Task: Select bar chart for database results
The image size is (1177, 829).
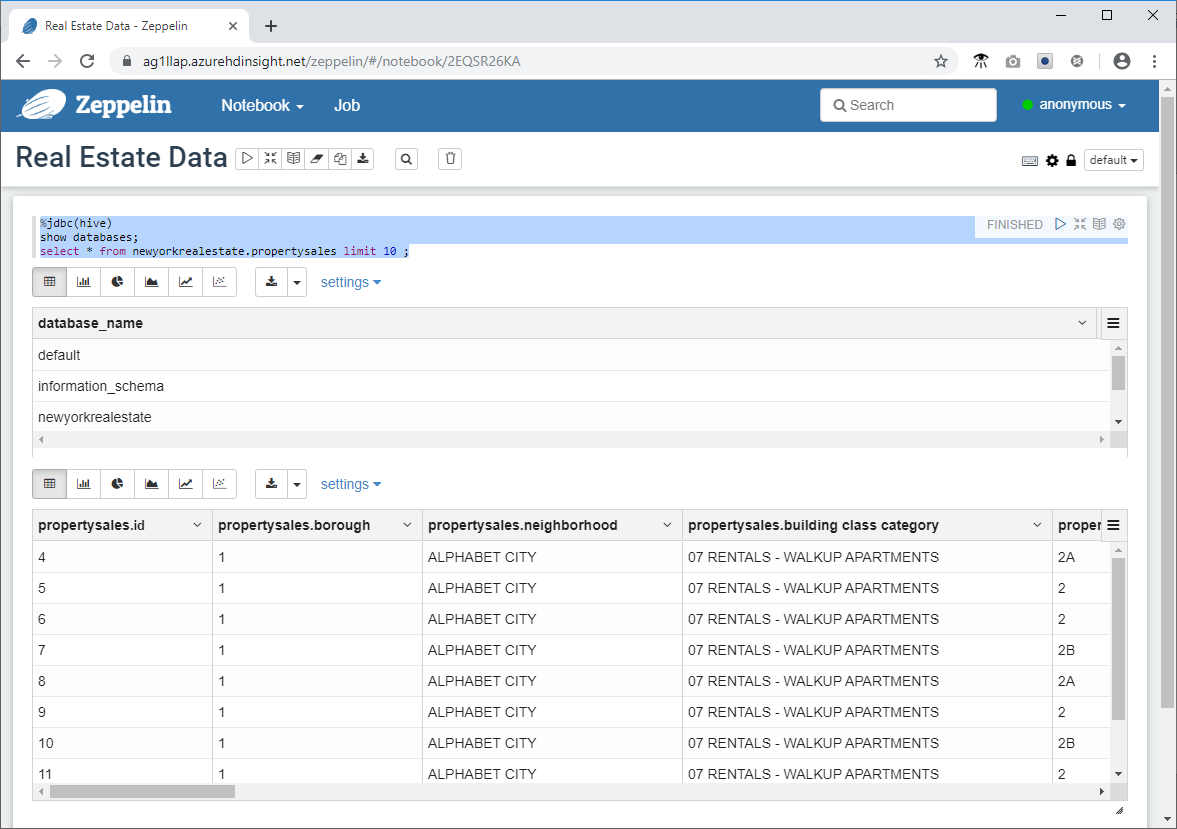Action: pyautogui.click(x=83, y=282)
